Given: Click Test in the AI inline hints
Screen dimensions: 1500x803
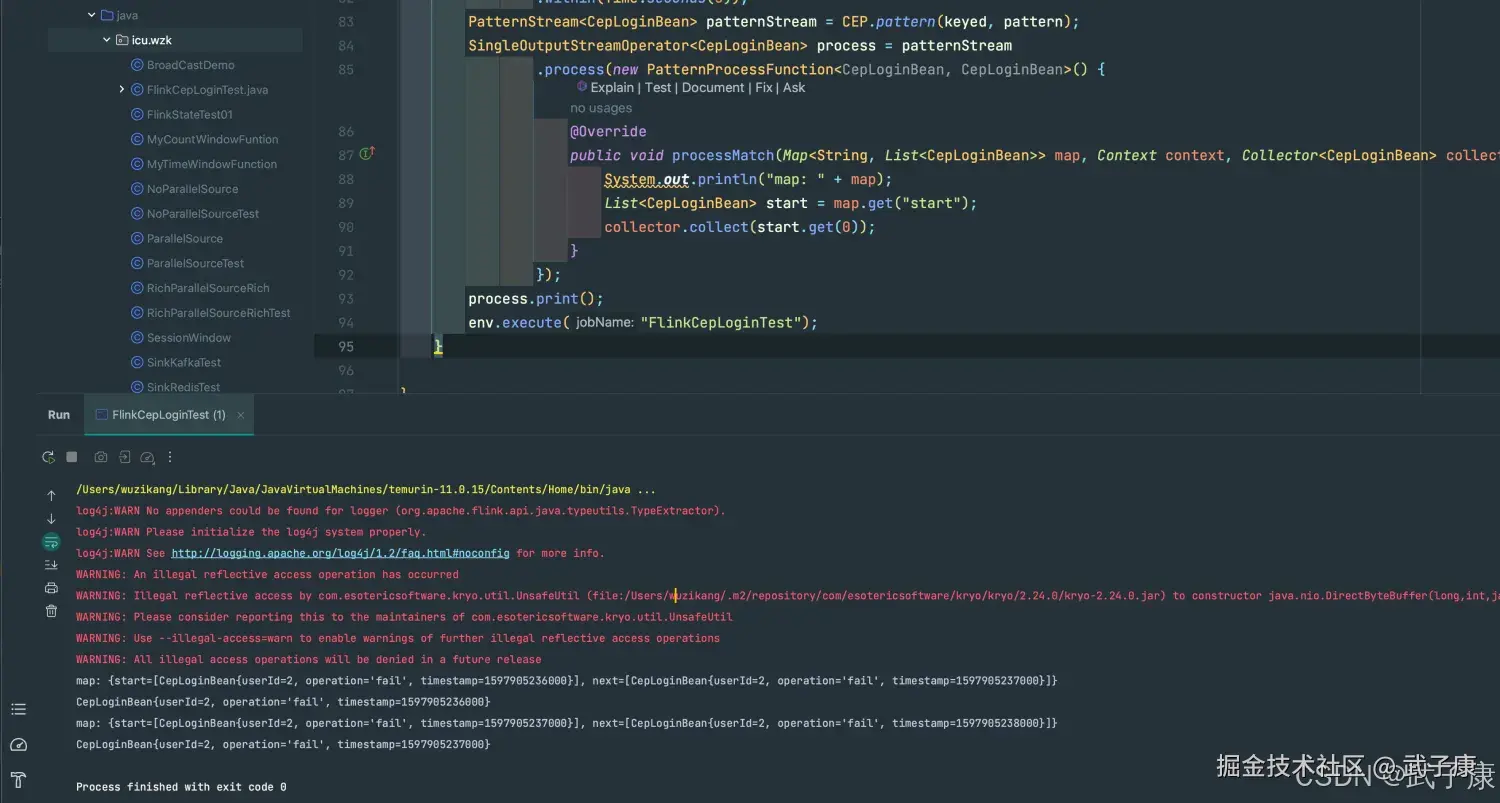Looking at the screenshot, I should tap(658, 88).
